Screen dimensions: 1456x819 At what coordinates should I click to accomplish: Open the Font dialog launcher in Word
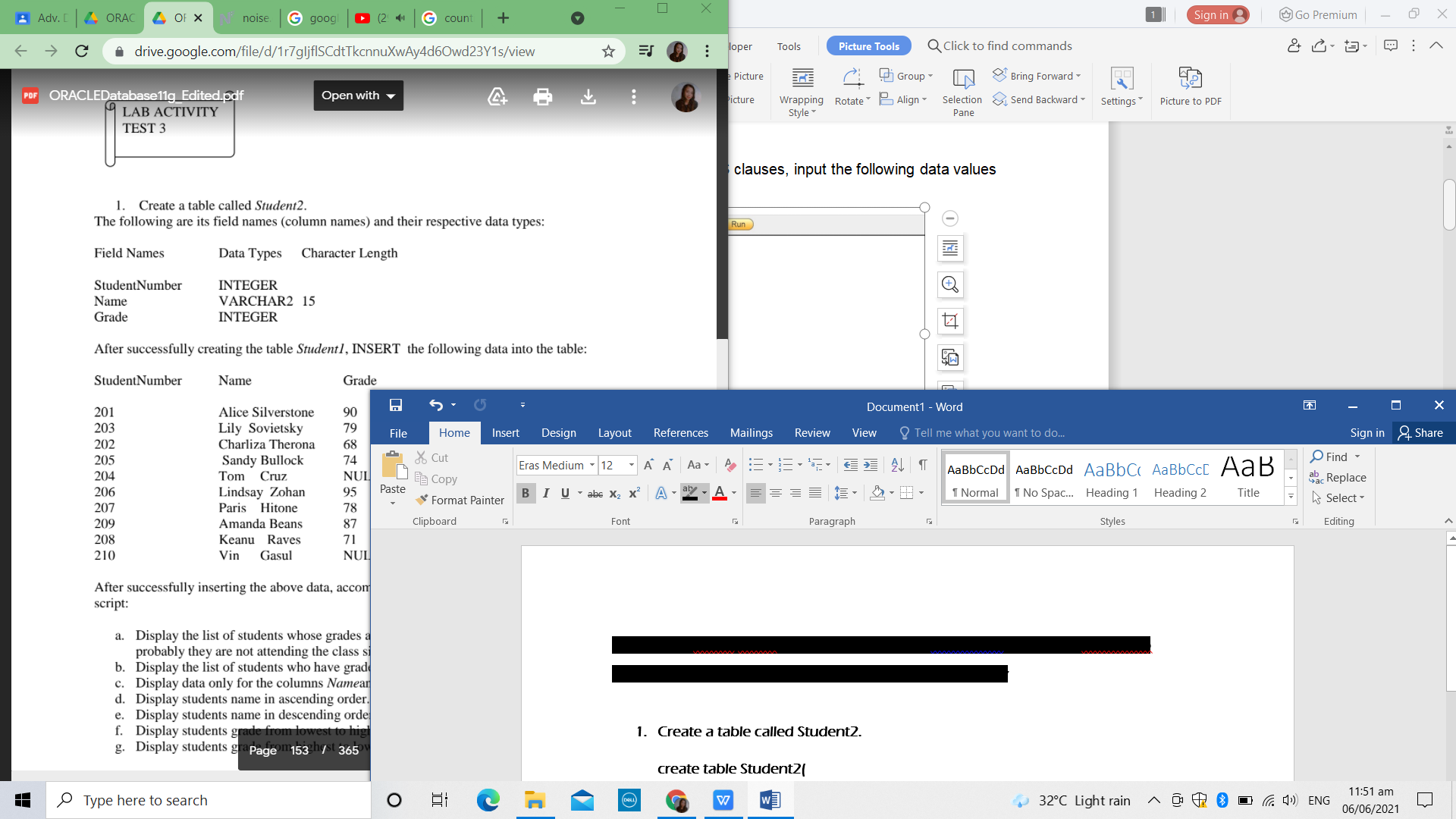(x=735, y=522)
